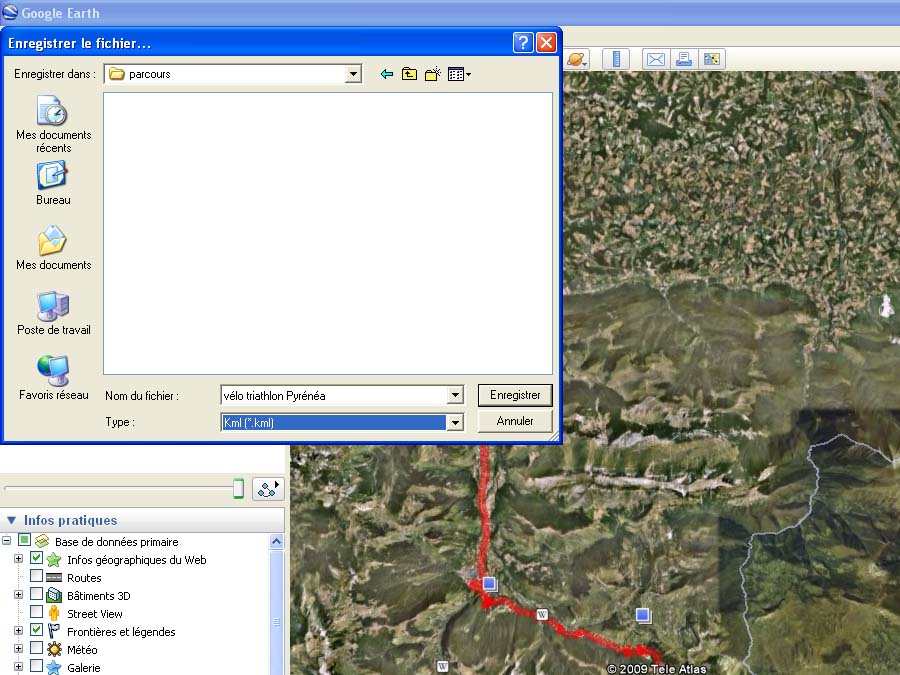Screen dimensions: 900x675
Task: Open Mes documents récents shortcut
Action: (53, 124)
